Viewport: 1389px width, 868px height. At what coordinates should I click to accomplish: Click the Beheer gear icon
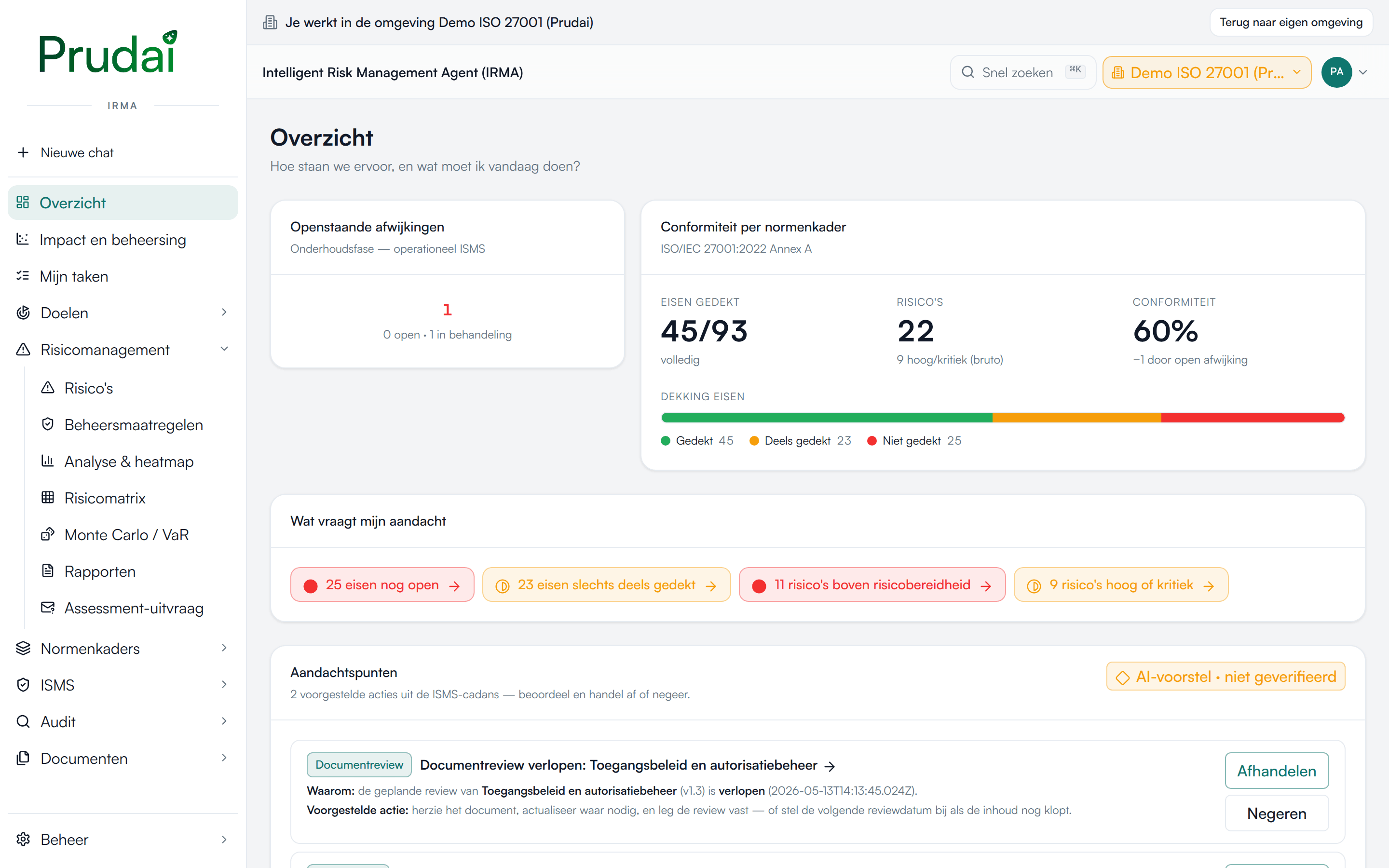(23, 839)
